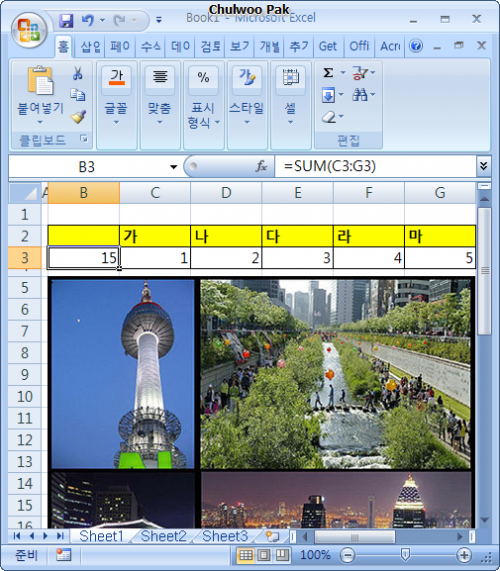
Task: Click the Undo arrow icon
Action: pos(88,20)
